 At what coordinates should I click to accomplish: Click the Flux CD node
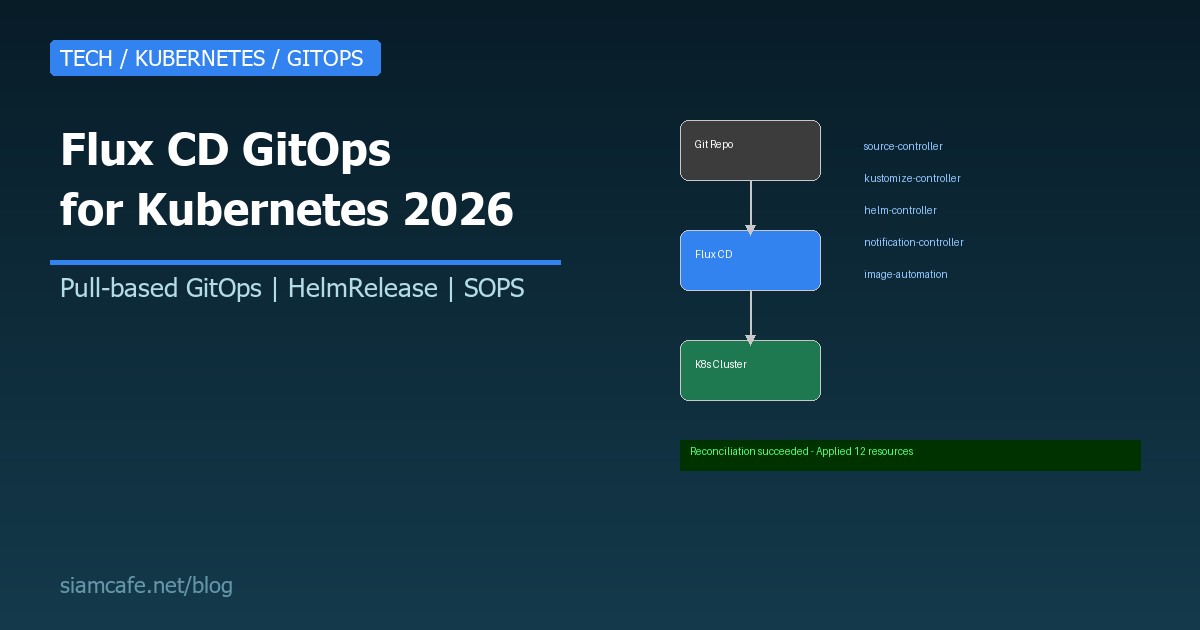[750, 260]
